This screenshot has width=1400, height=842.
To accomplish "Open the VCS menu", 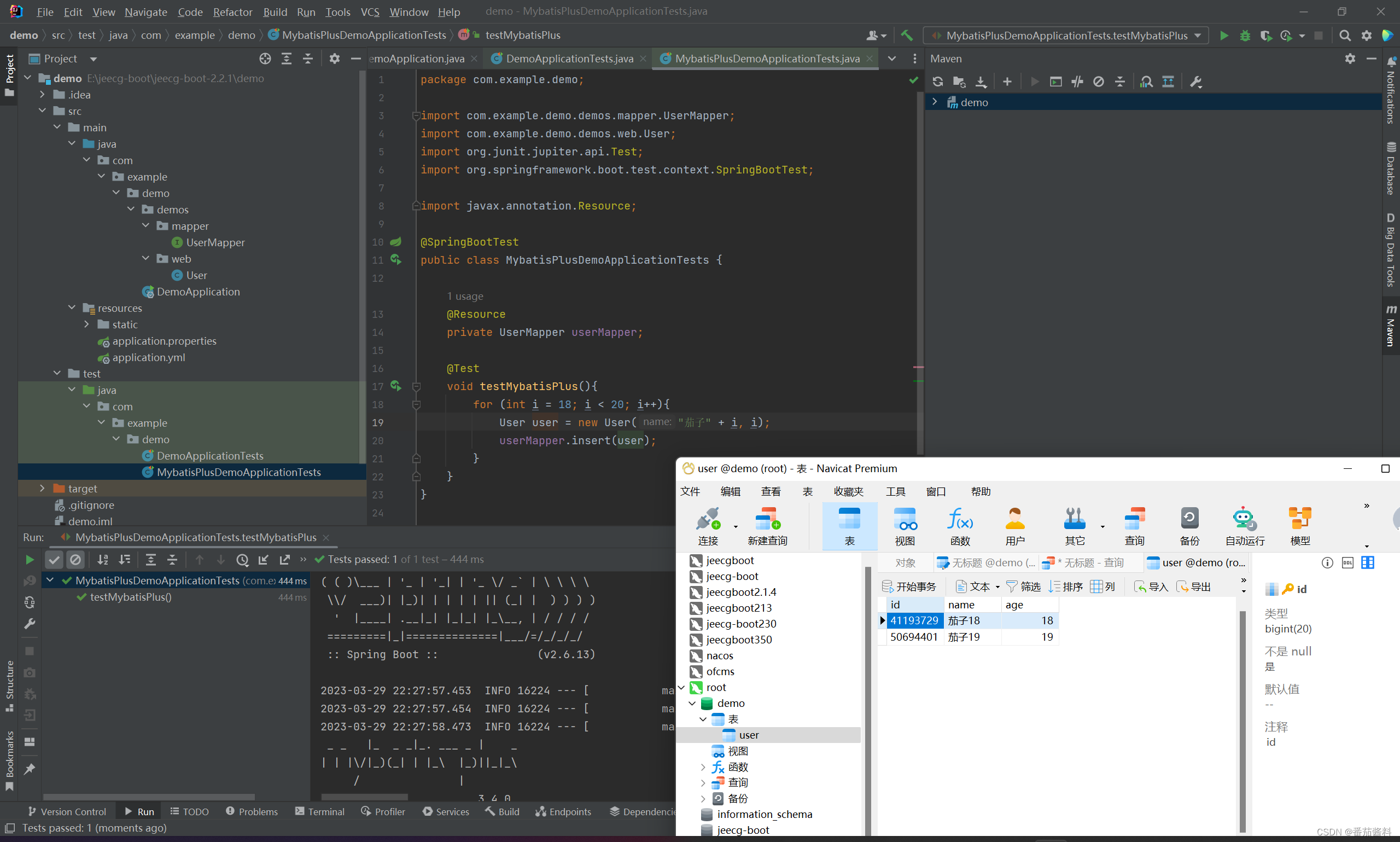I will pyautogui.click(x=370, y=12).
